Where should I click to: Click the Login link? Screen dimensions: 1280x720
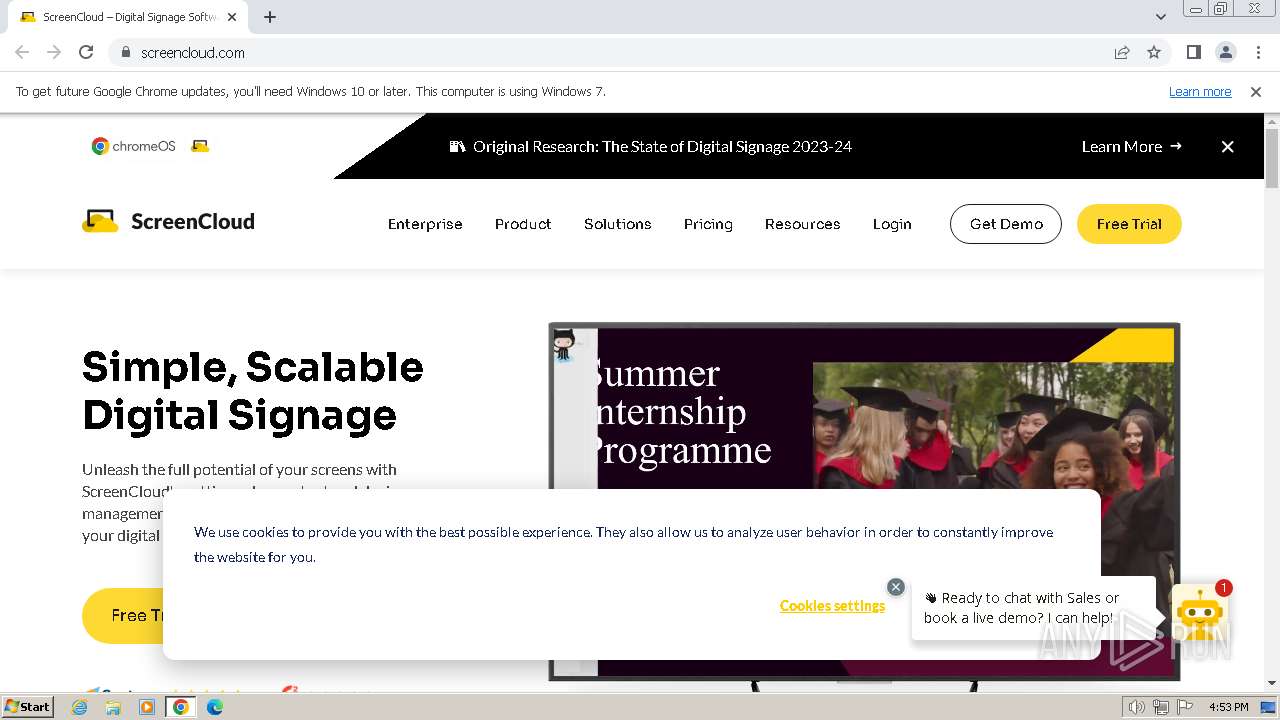pos(892,224)
